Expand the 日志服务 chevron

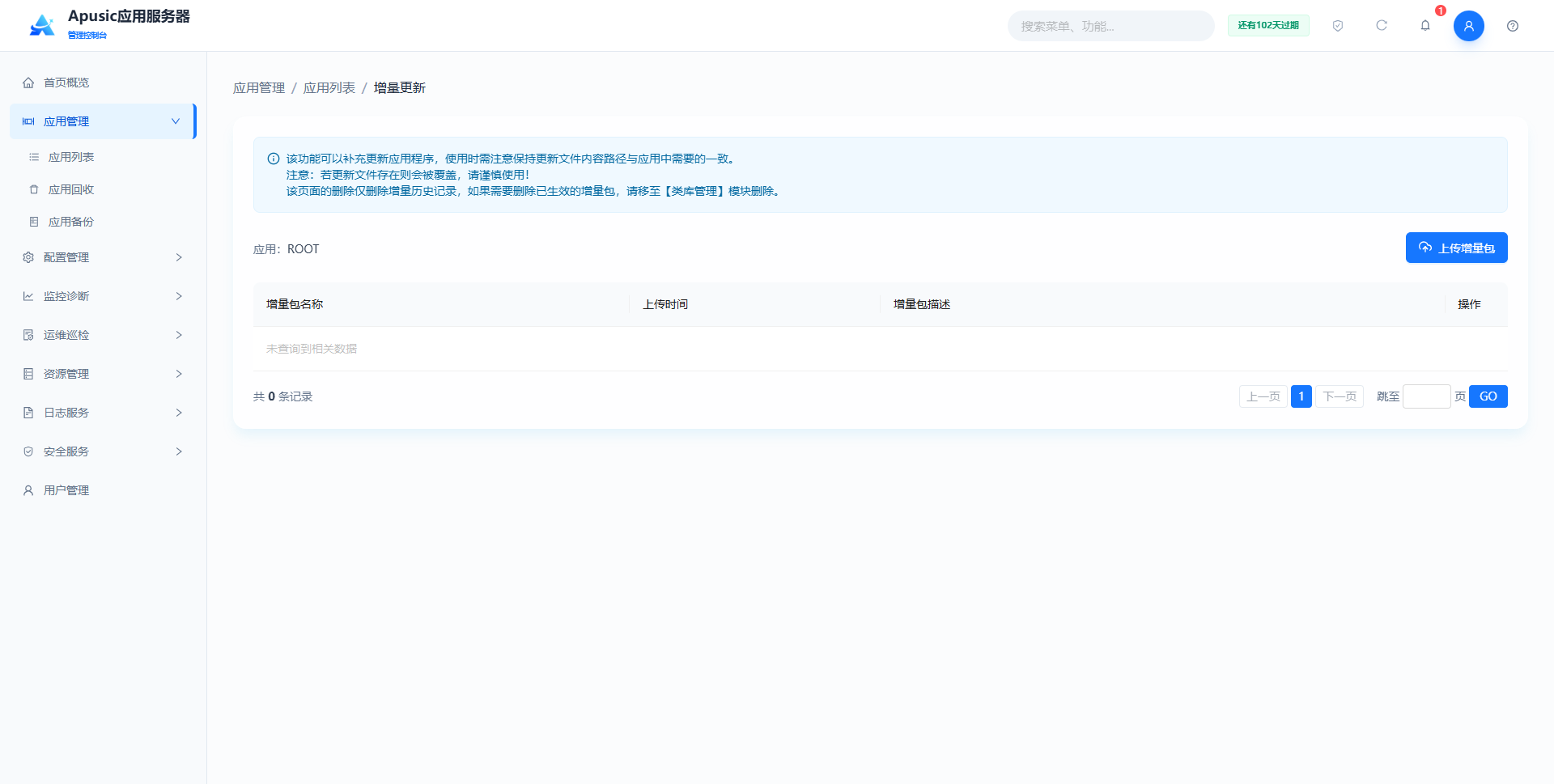(x=179, y=413)
